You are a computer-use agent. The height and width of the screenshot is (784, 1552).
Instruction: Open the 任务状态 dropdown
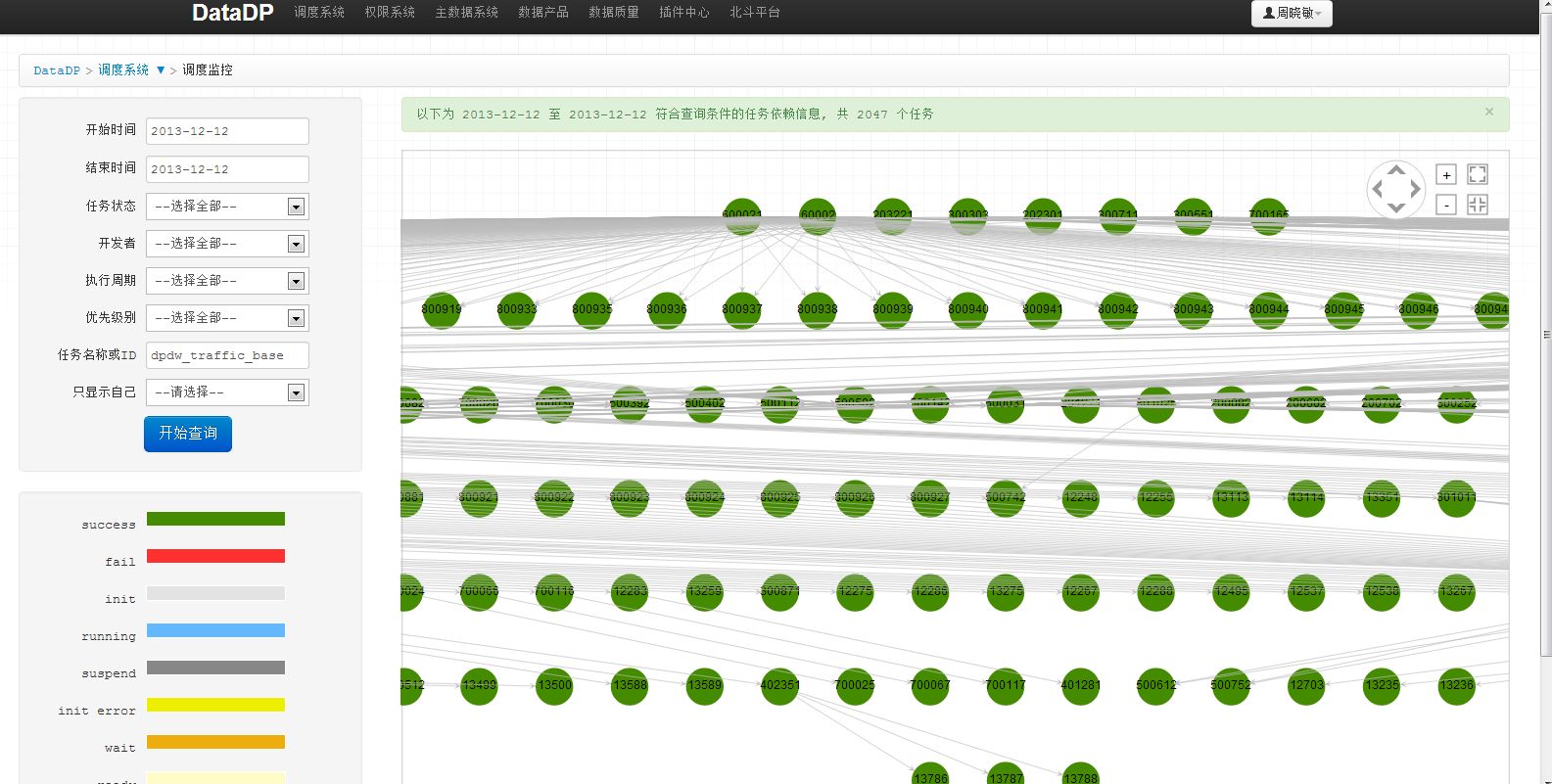[227, 207]
